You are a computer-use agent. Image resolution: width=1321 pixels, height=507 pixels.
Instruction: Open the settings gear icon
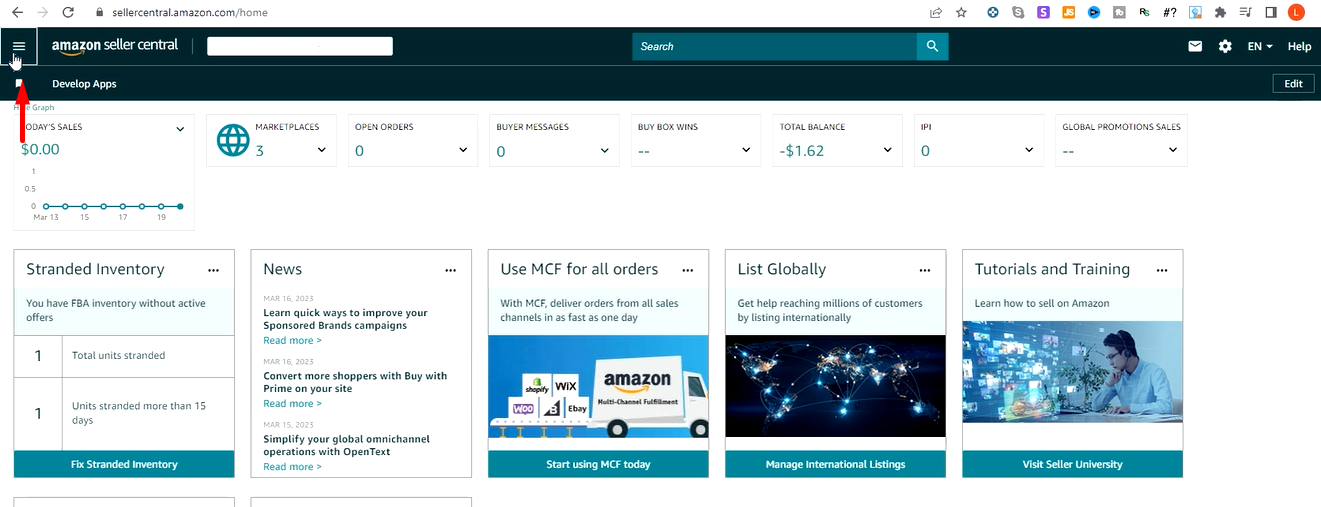pos(1225,46)
